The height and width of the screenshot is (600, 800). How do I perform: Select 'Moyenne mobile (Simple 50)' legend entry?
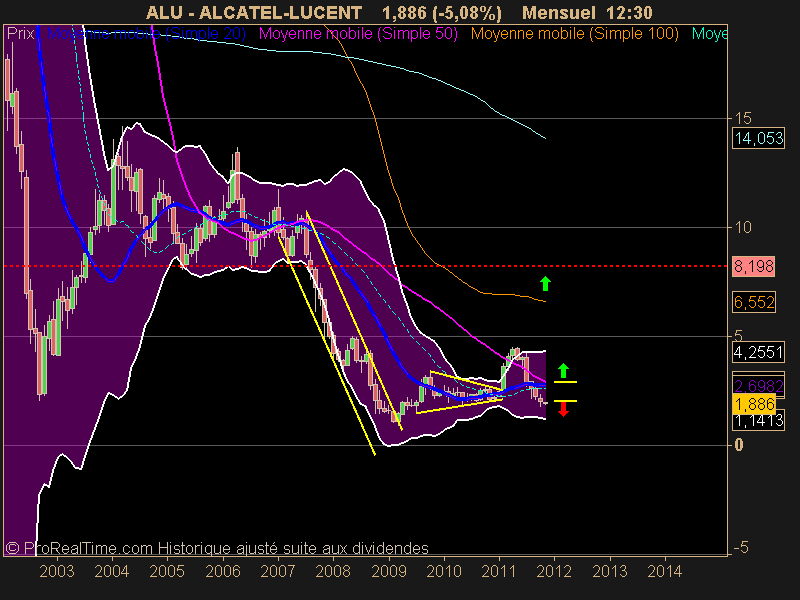click(358, 34)
